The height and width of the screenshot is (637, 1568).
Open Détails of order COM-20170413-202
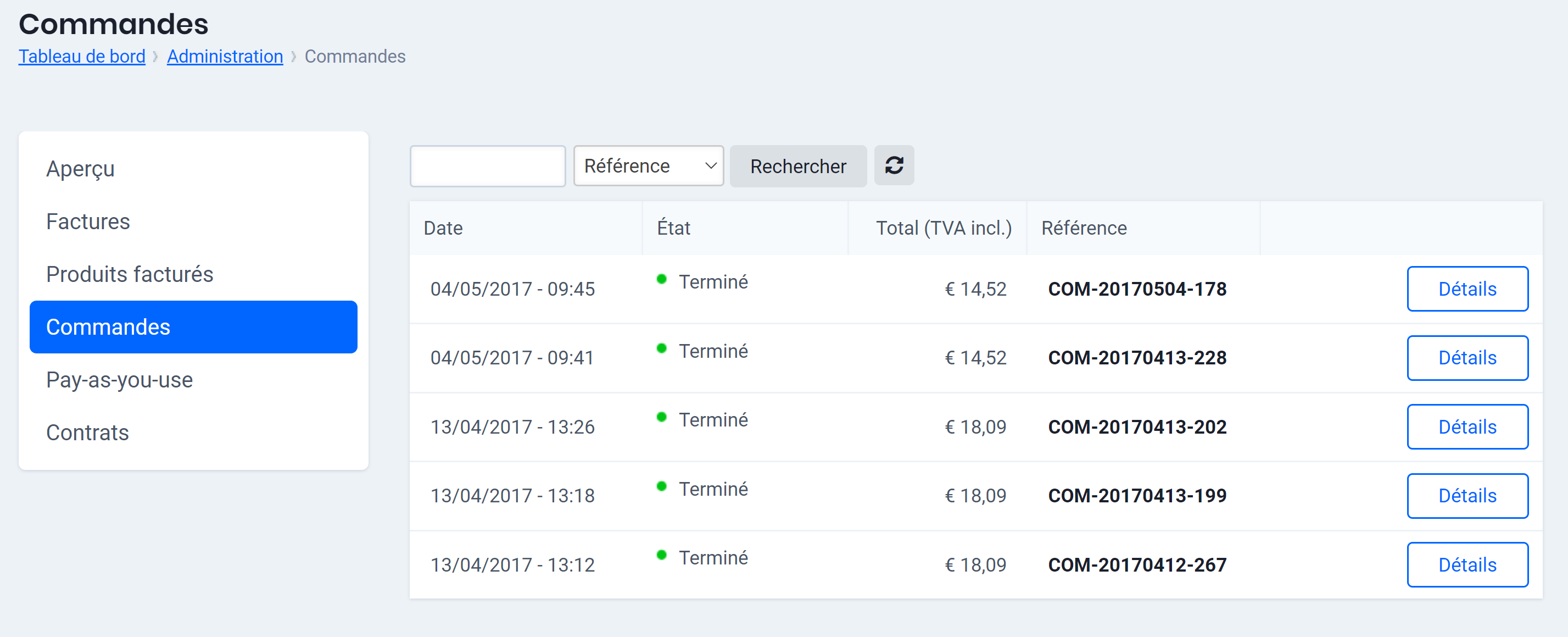point(1466,427)
